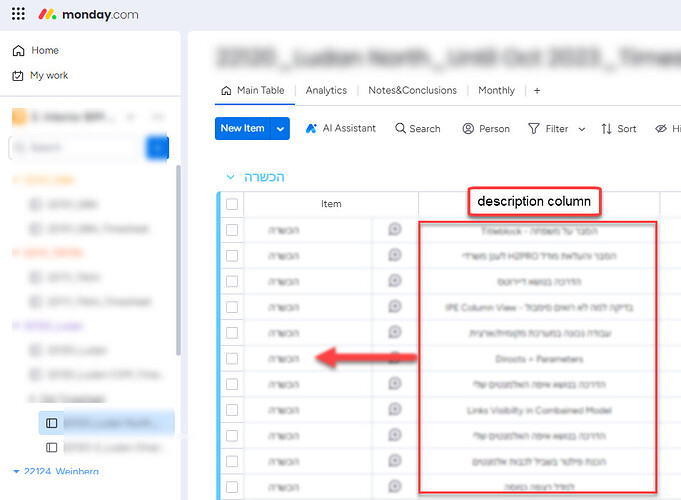This screenshot has width=681, height=500.
Task: Expand the 22124_Weinberg folder arrow
Action: [17, 471]
